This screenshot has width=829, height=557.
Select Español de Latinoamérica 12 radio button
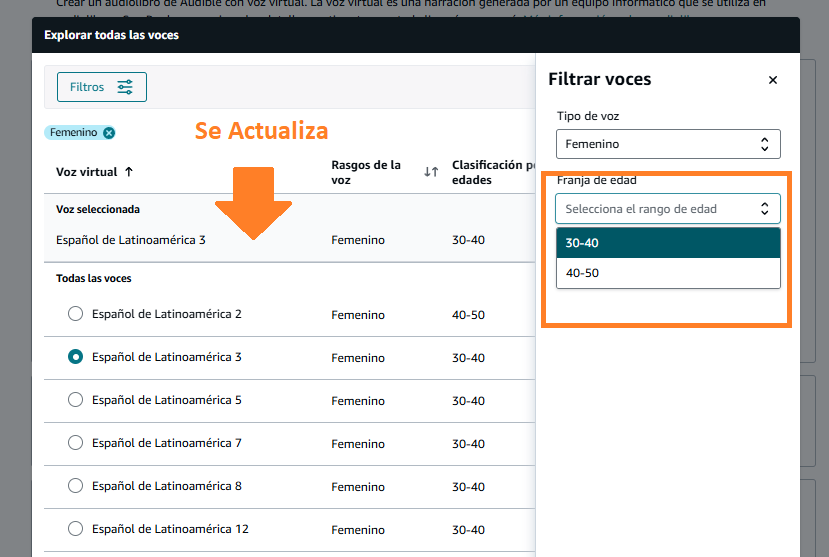(x=76, y=528)
